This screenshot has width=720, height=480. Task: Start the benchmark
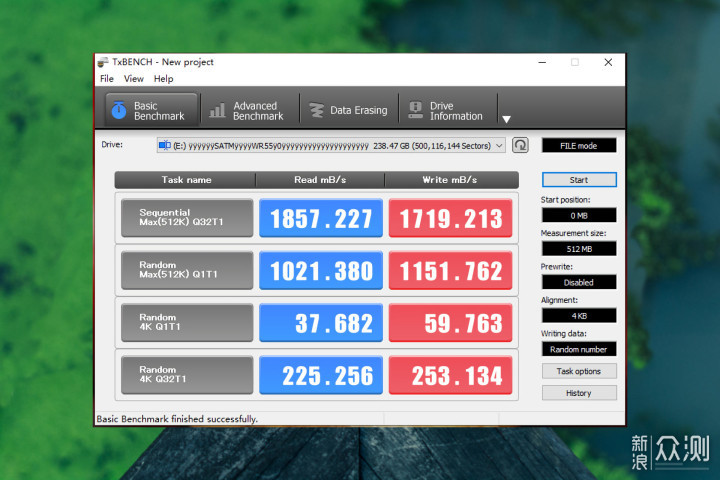pos(579,180)
